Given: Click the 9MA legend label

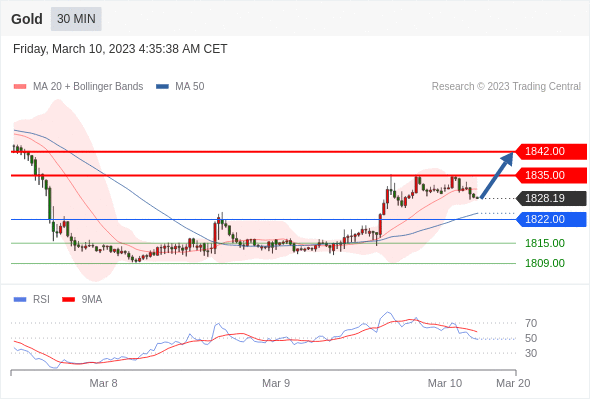Looking at the screenshot, I should pyautogui.click(x=92, y=300).
